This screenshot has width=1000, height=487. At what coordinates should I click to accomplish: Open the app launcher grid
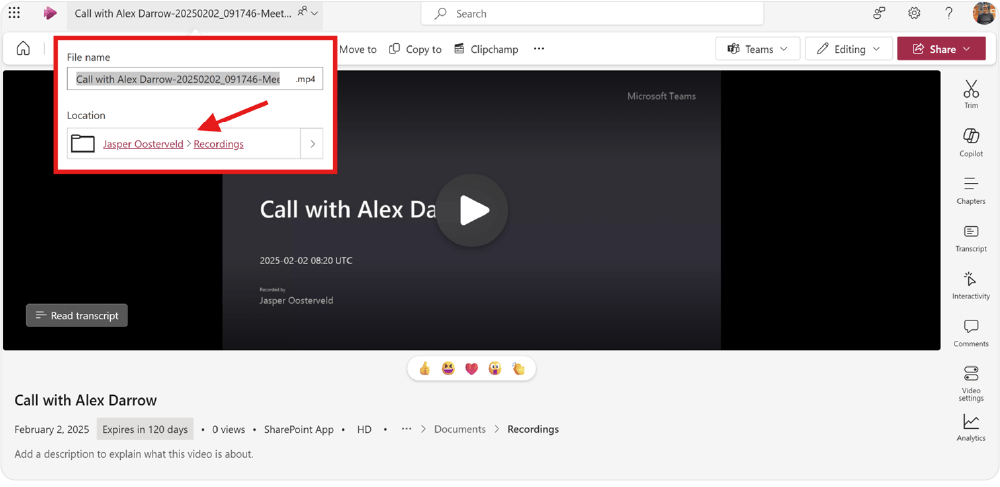click(14, 13)
